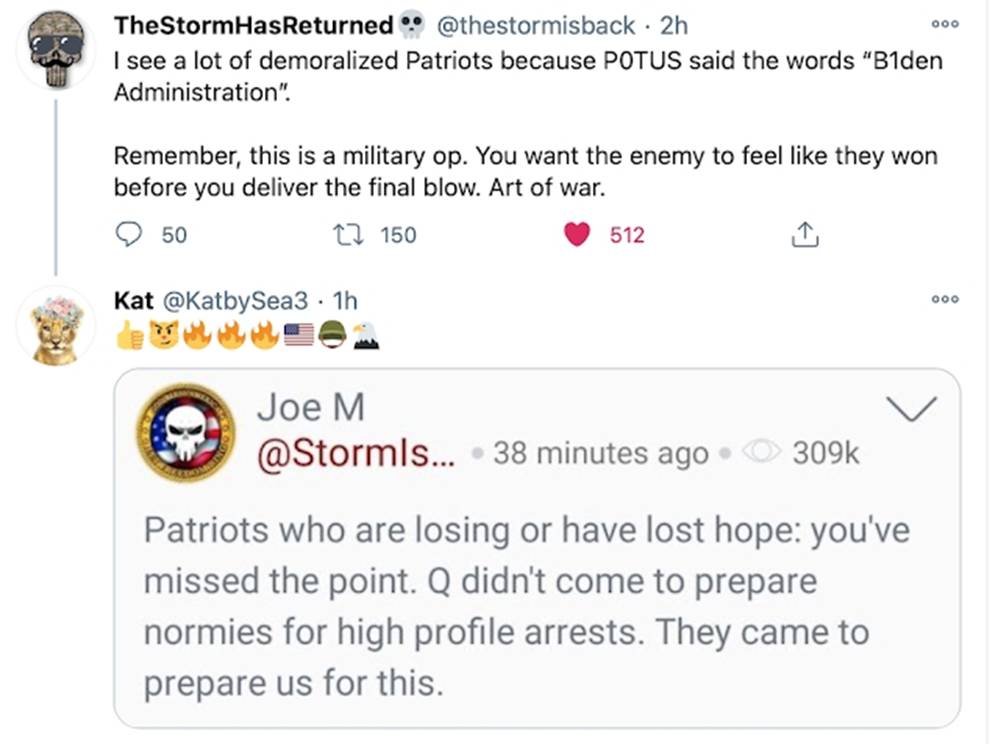Viewport: 998px width, 744px height.
Task: Click the 38 minutes ago timestamp
Action: (x=598, y=452)
